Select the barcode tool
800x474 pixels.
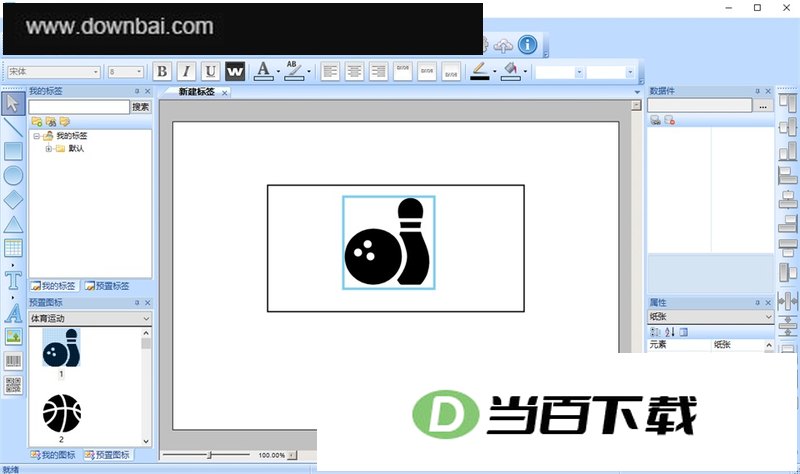[13, 361]
